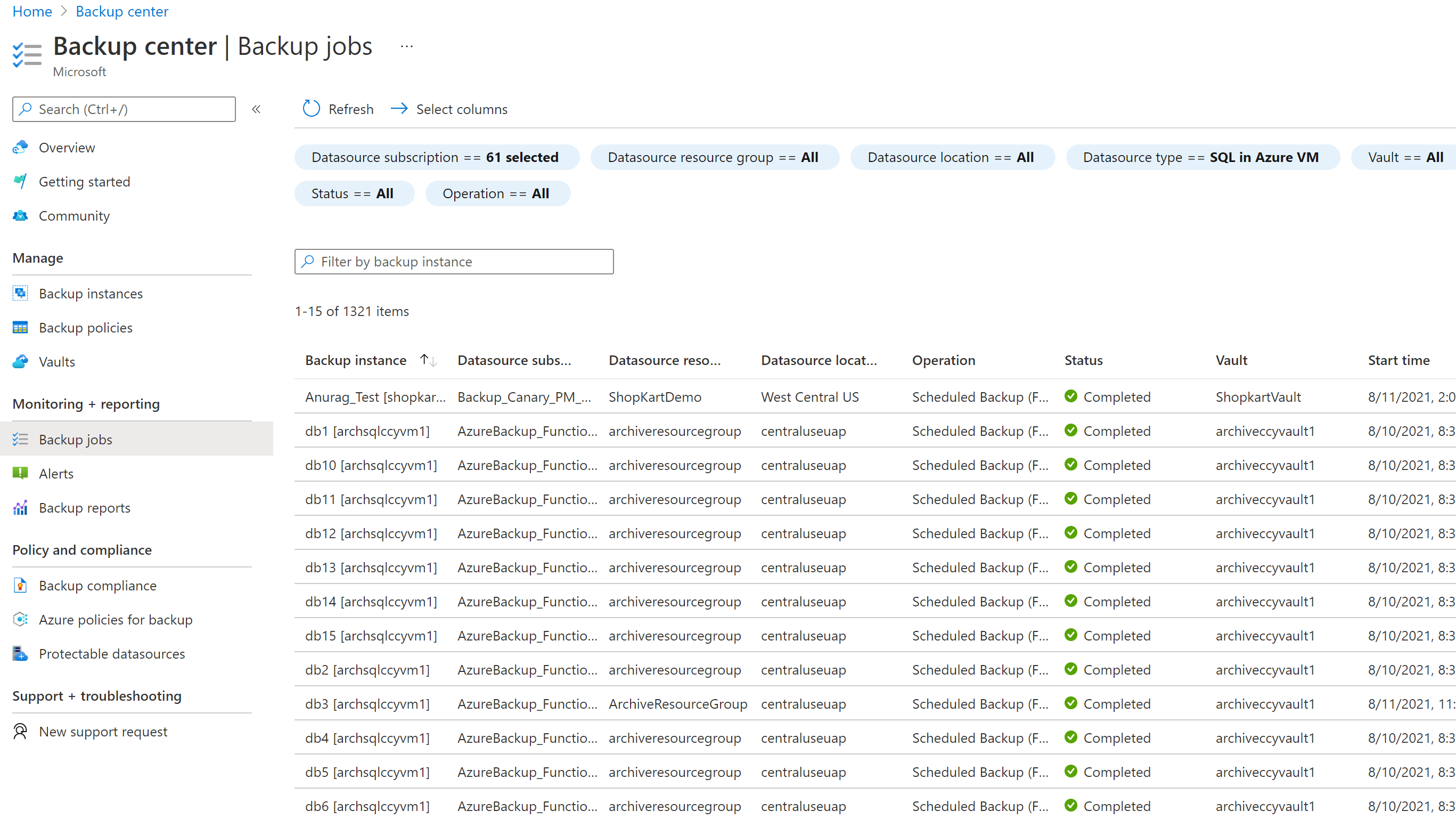Open the Datasource type filter pill
The image size is (1456, 819).
[x=1201, y=157]
